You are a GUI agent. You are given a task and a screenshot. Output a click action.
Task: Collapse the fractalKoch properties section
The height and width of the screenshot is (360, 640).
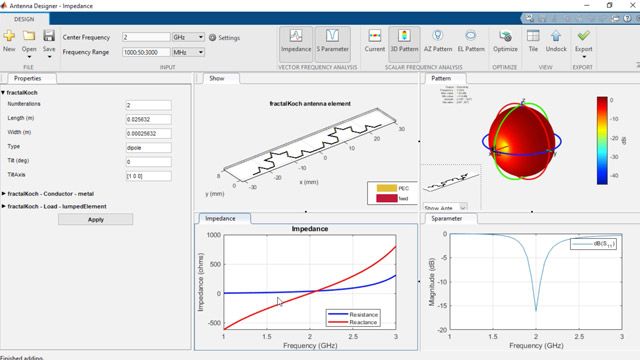click(3, 93)
